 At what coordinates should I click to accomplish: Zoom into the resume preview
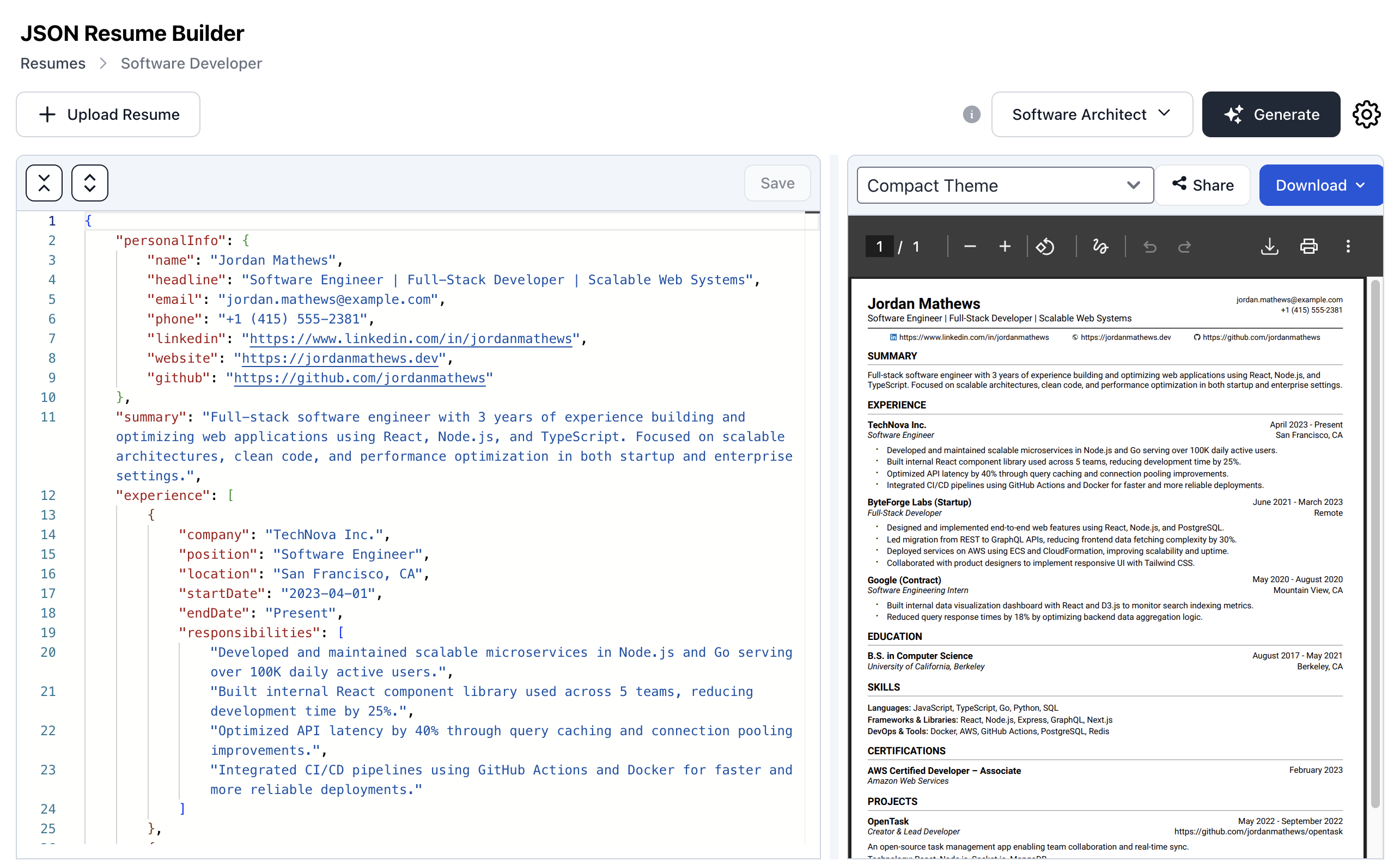(1005, 247)
